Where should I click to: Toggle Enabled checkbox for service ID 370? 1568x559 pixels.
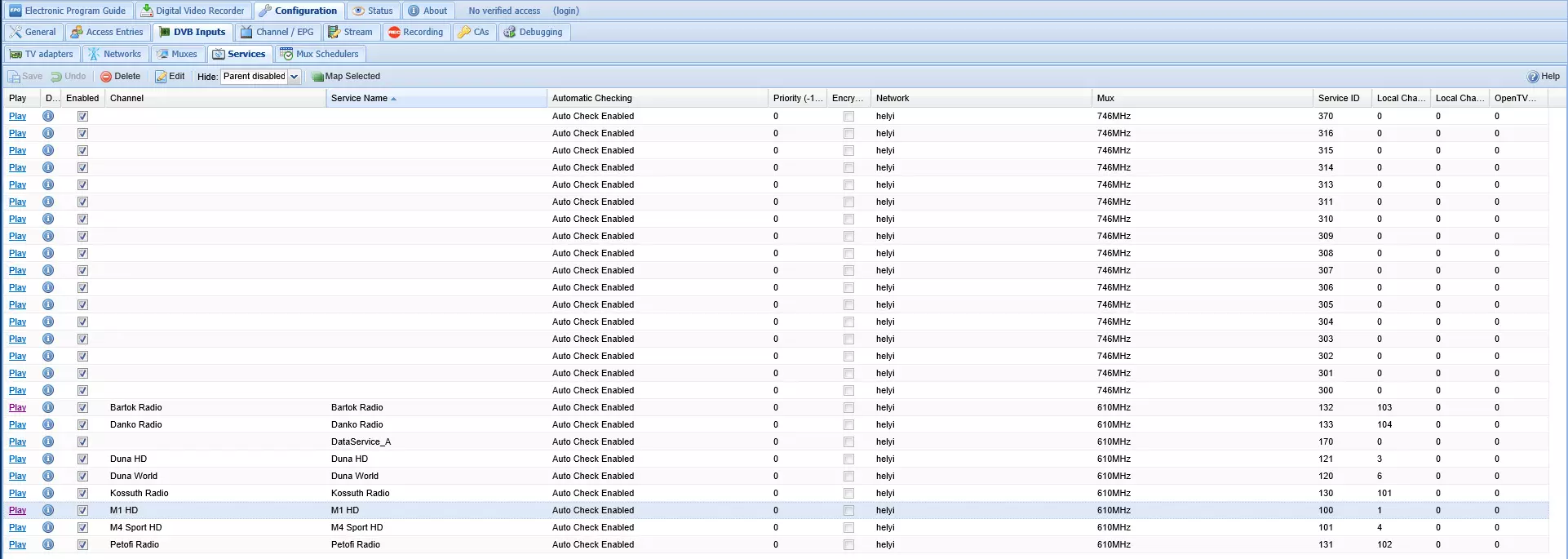(x=82, y=116)
